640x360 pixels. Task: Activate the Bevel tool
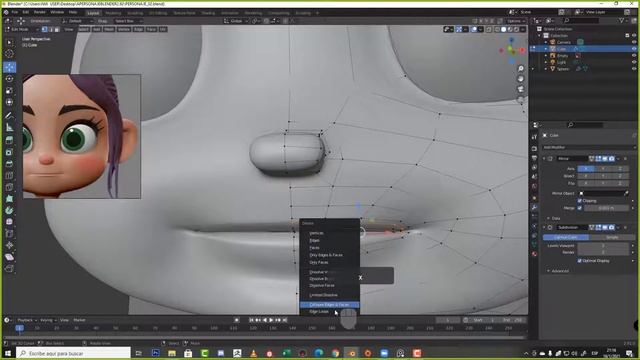[9, 164]
